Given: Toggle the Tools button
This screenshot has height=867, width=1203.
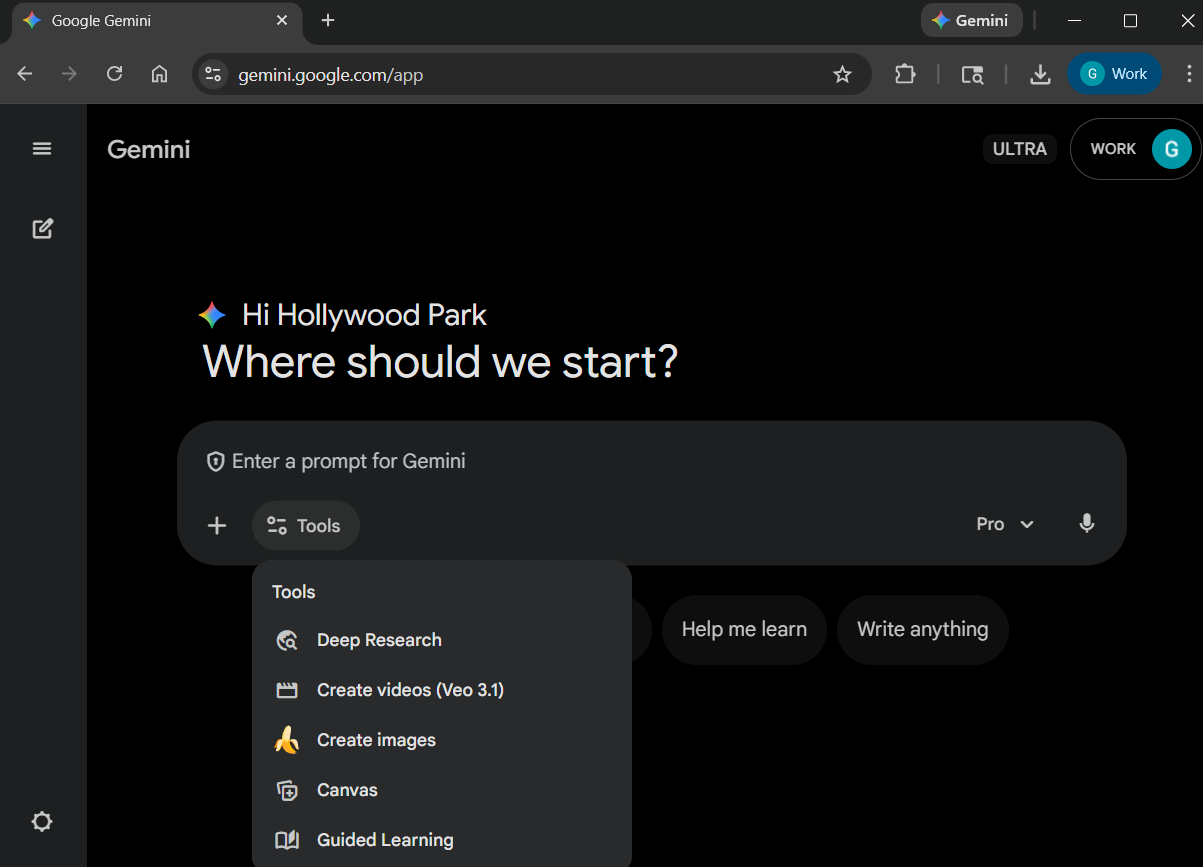Looking at the screenshot, I should (305, 526).
